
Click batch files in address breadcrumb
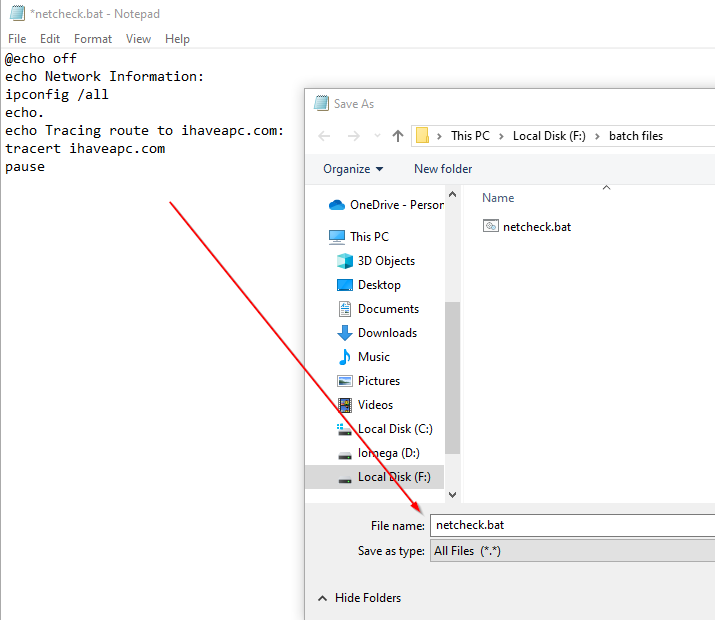click(636, 136)
